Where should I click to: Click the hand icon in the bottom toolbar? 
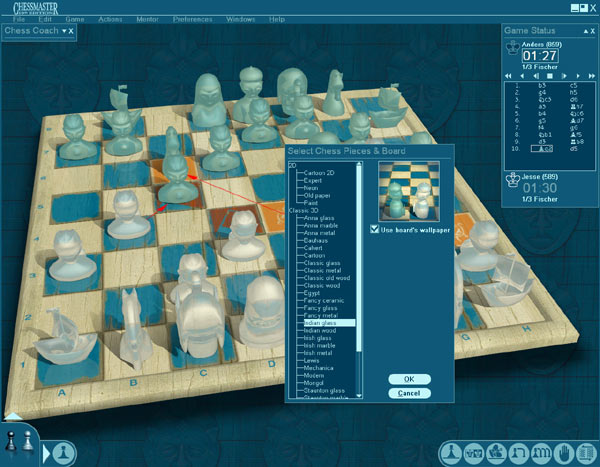564,454
